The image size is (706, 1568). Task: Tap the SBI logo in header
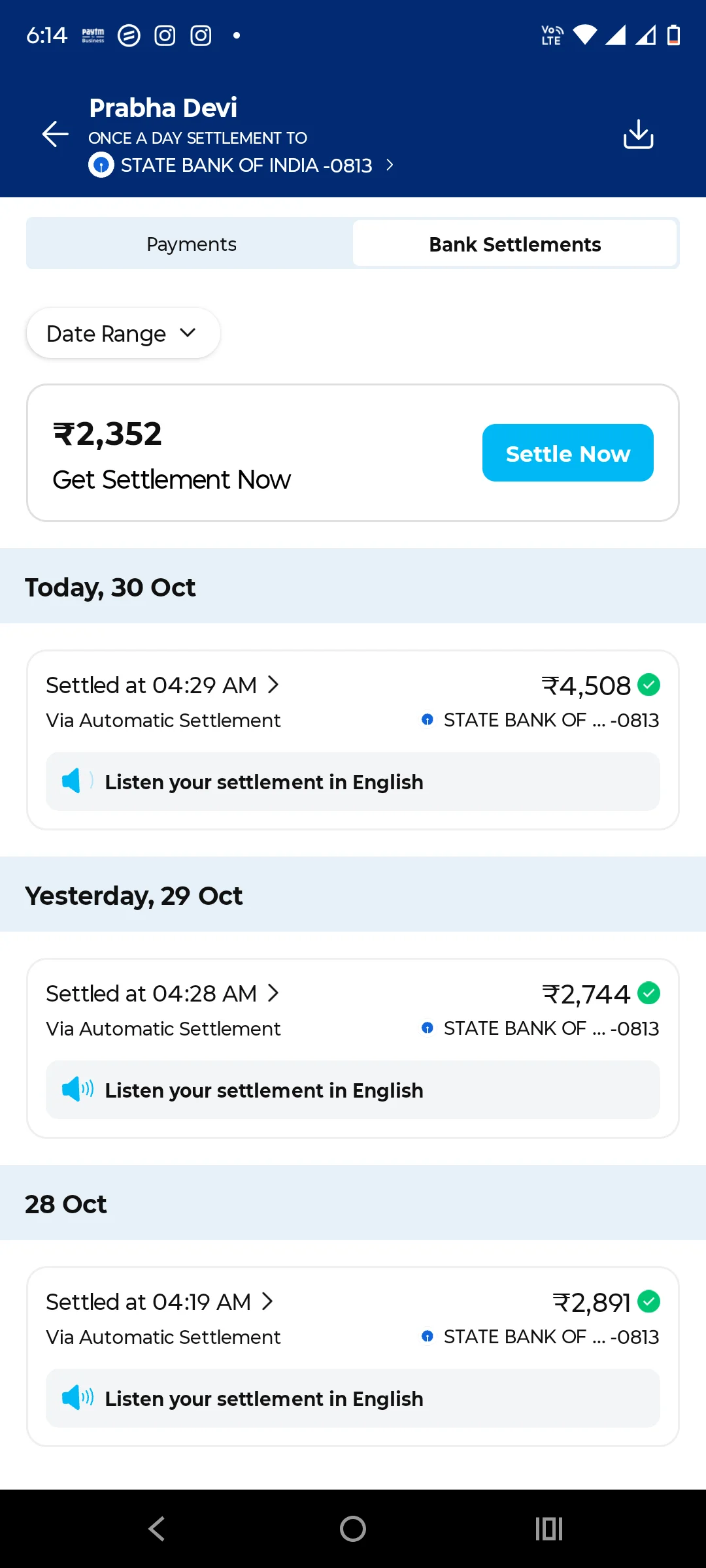tap(101, 165)
